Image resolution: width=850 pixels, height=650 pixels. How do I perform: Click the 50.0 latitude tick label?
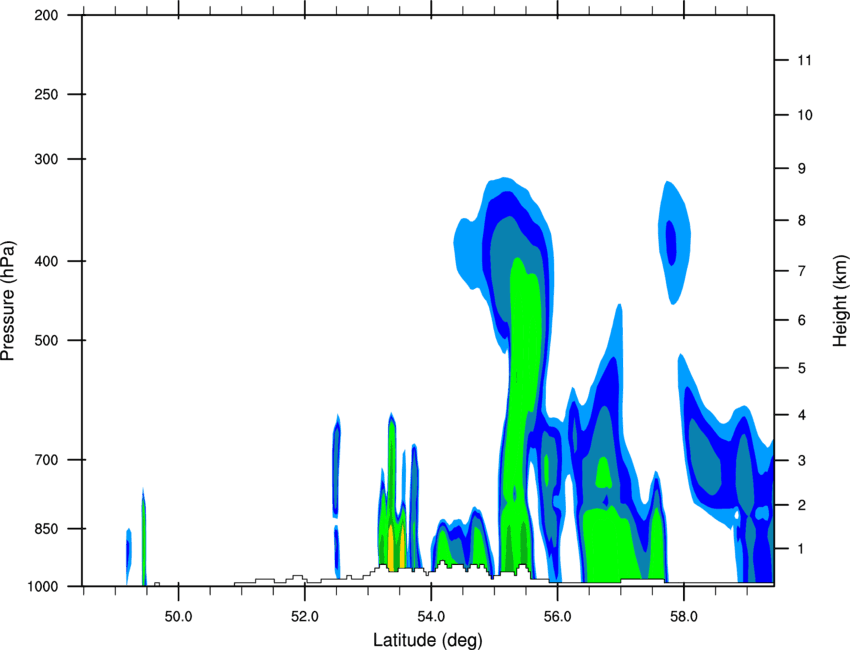178,617
